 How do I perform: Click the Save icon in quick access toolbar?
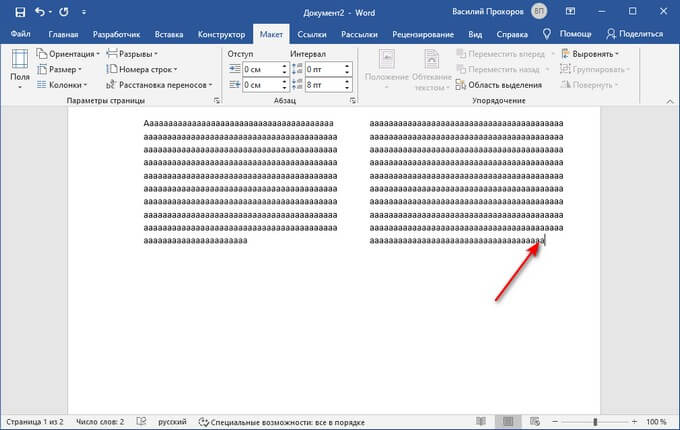click(x=20, y=12)
